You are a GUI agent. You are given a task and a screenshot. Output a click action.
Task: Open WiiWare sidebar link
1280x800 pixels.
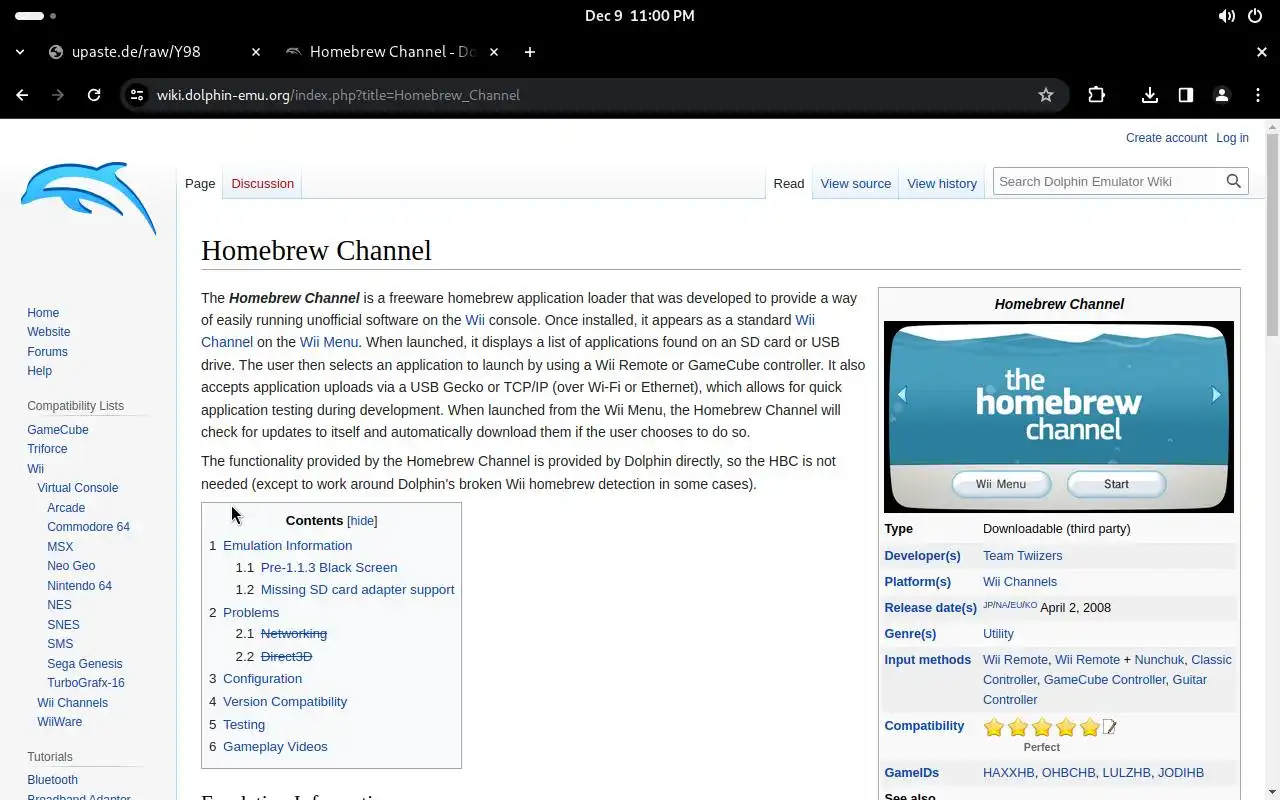pyautogui.click(x=60, y=722)
